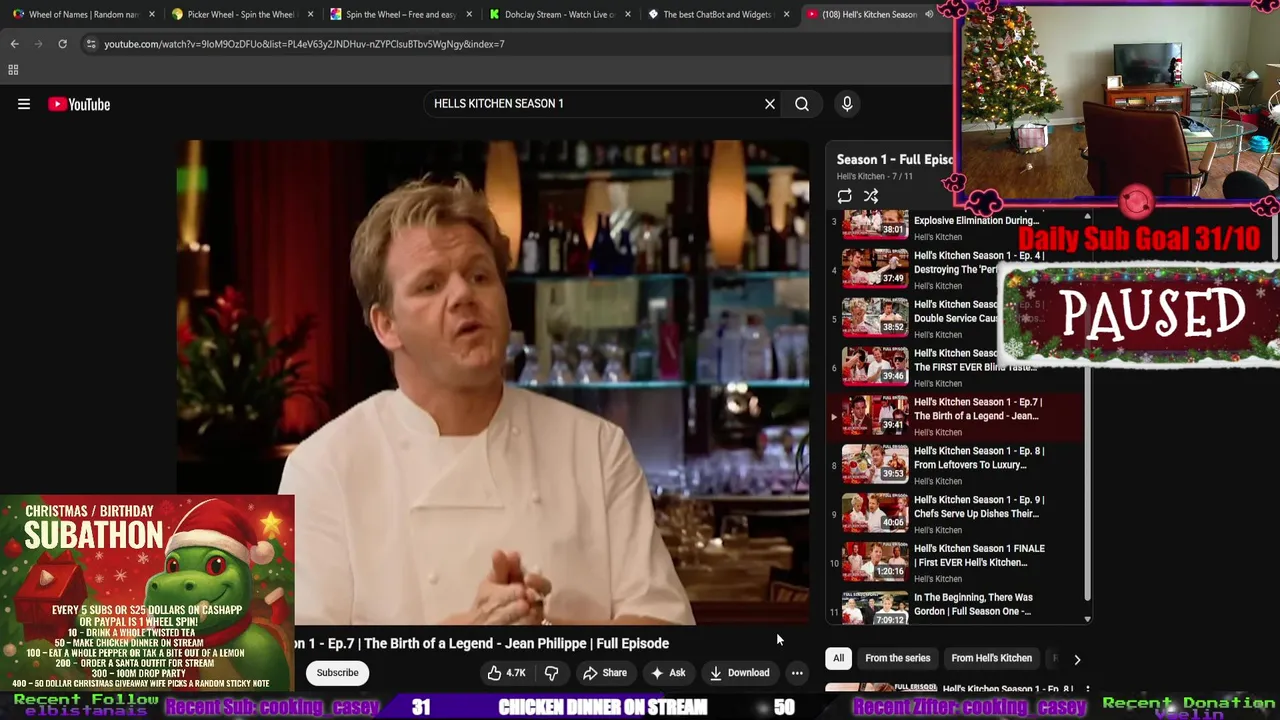Open Season 1 Full Episodes playlist title
Screen dimensions: 1280x720
click(x=894, y=160)
